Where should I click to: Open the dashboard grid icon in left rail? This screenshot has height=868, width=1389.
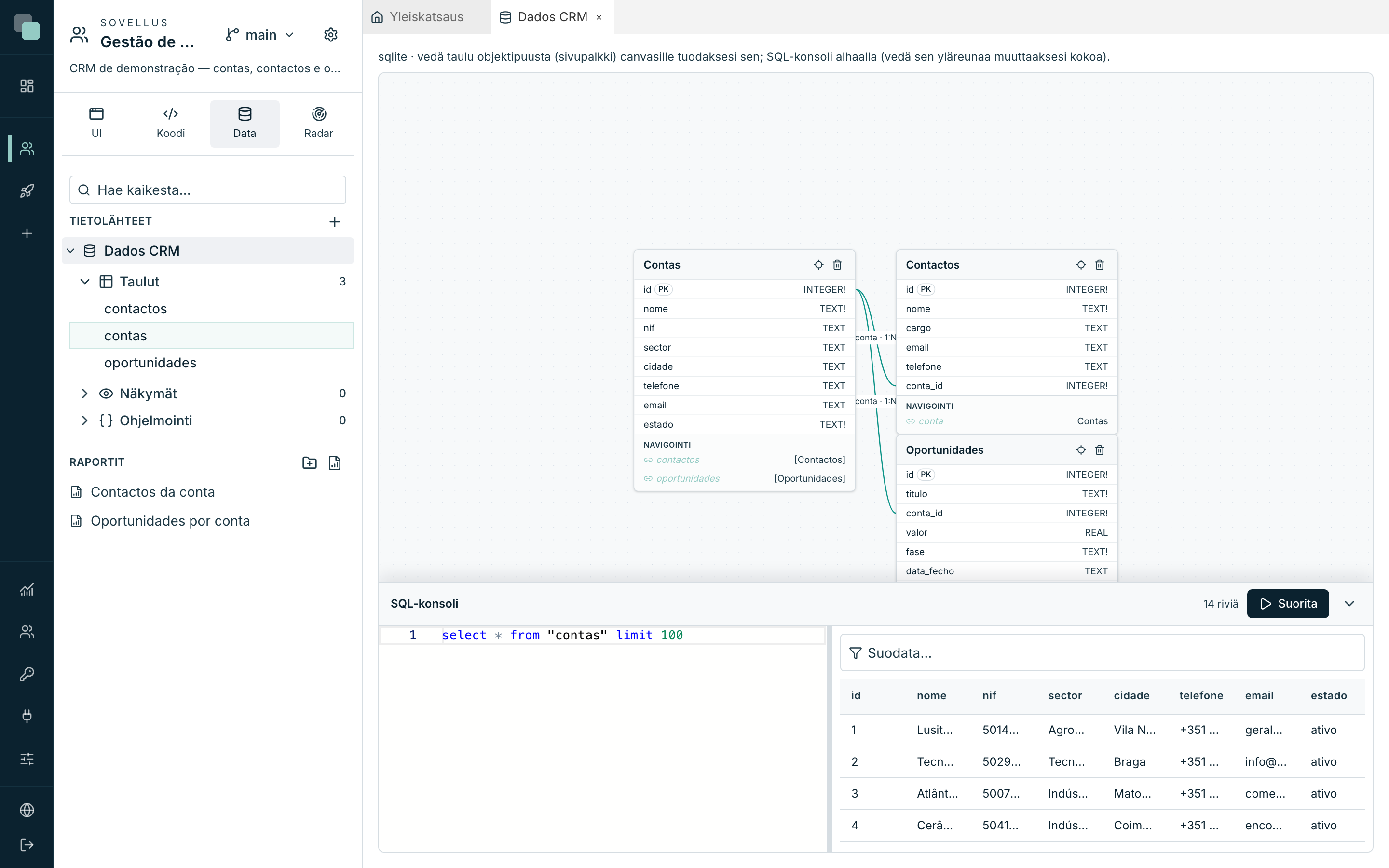[x=27, y=86]
